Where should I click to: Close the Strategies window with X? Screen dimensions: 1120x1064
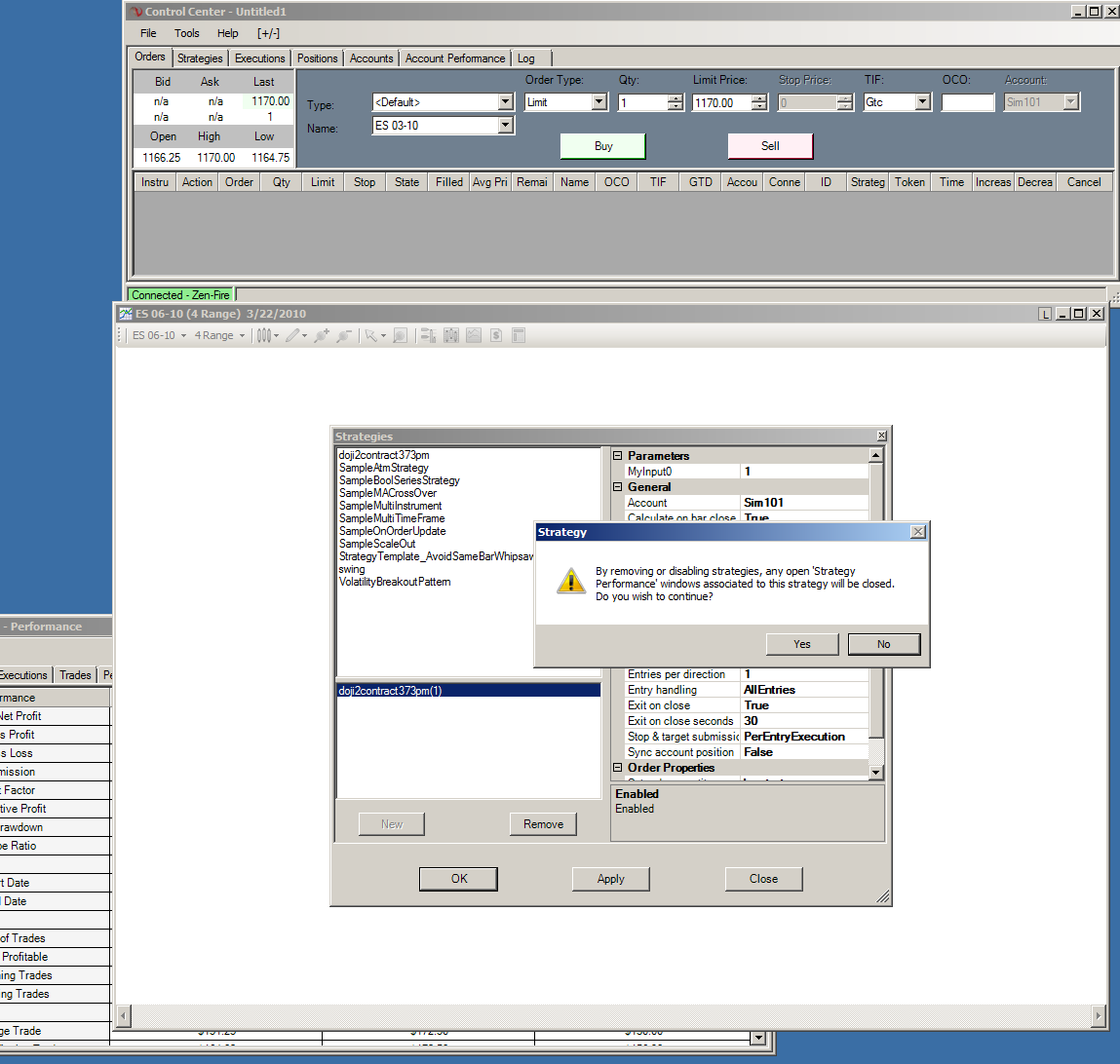click(882, 436)
